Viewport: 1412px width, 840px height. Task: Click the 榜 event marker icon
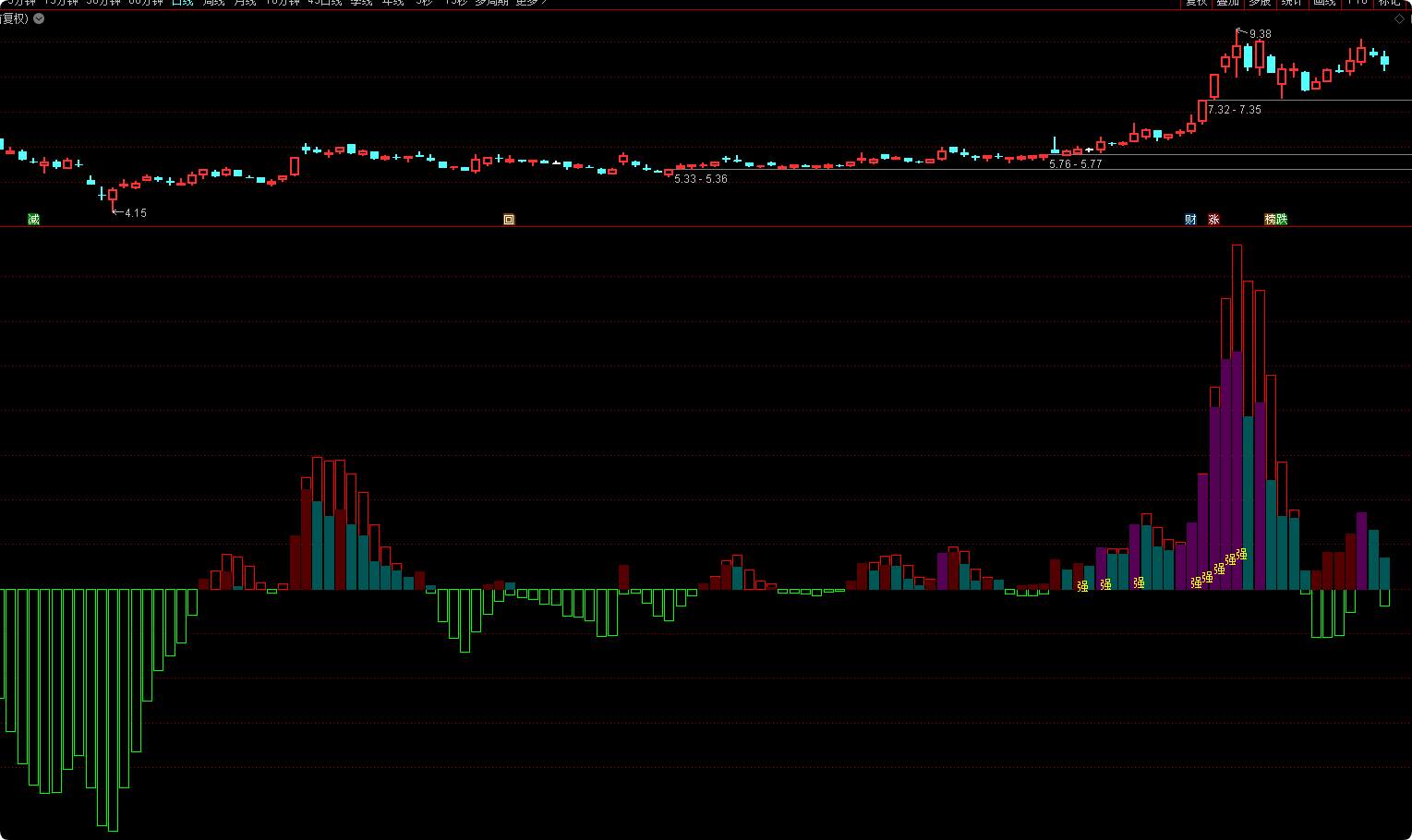coord(1271,219)
